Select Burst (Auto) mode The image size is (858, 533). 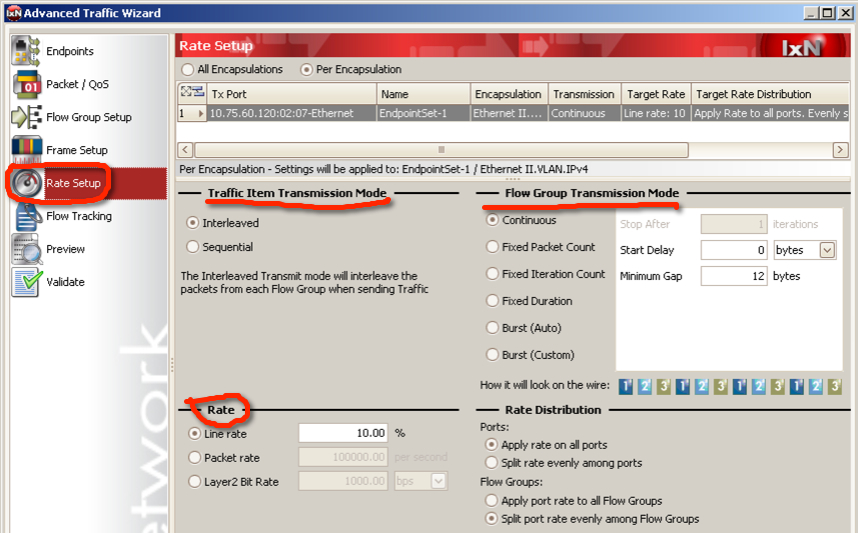tap(492, 328)
